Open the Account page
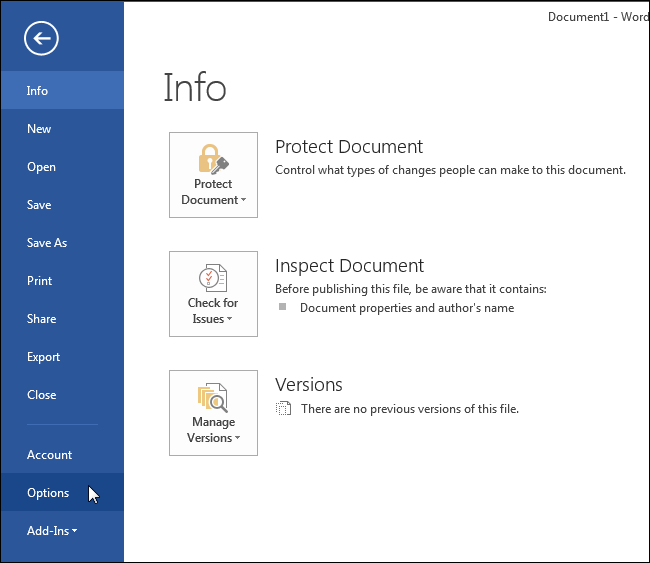This screenshot has width=650, height=563. tap(62, 455)
